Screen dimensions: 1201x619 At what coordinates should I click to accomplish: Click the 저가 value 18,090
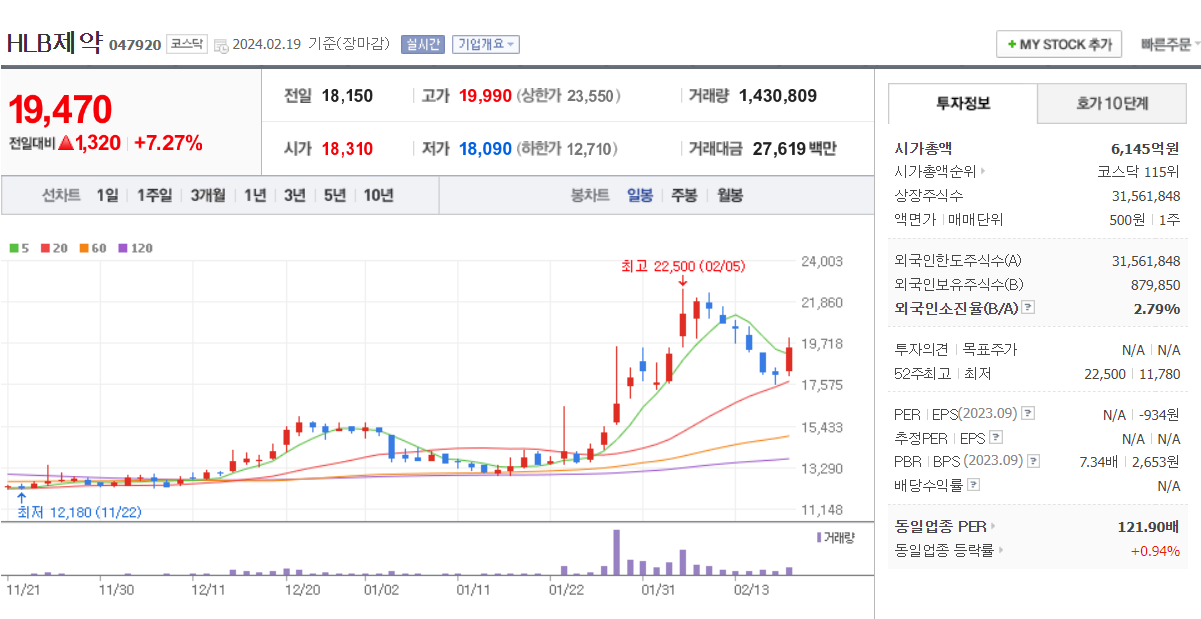tap(486, 149)
